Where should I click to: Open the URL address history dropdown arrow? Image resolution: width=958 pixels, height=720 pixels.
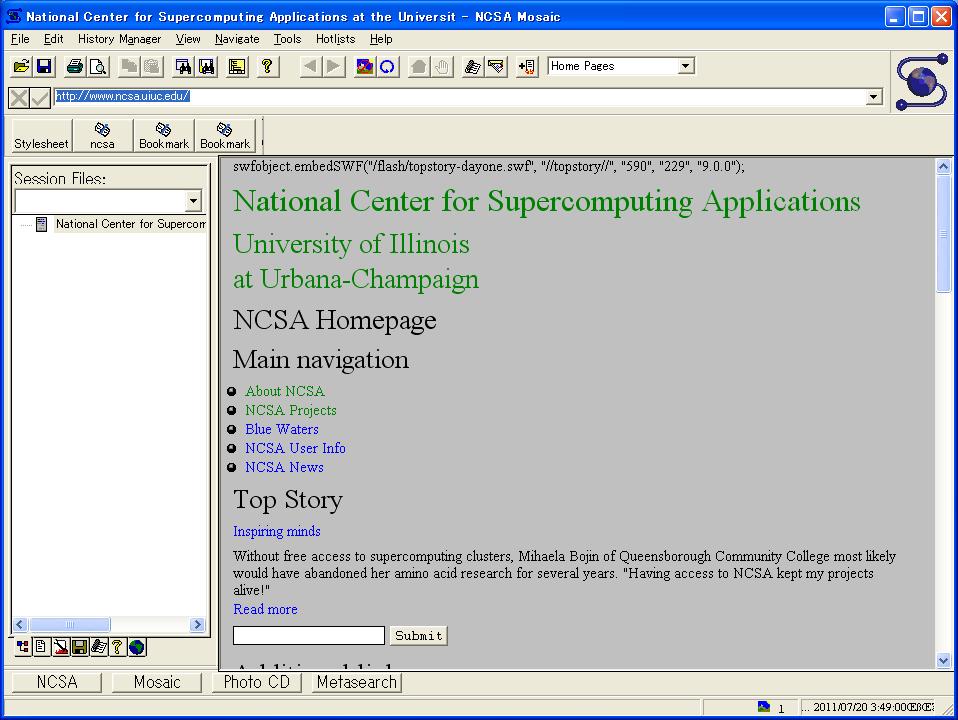[x=874, y=97]
